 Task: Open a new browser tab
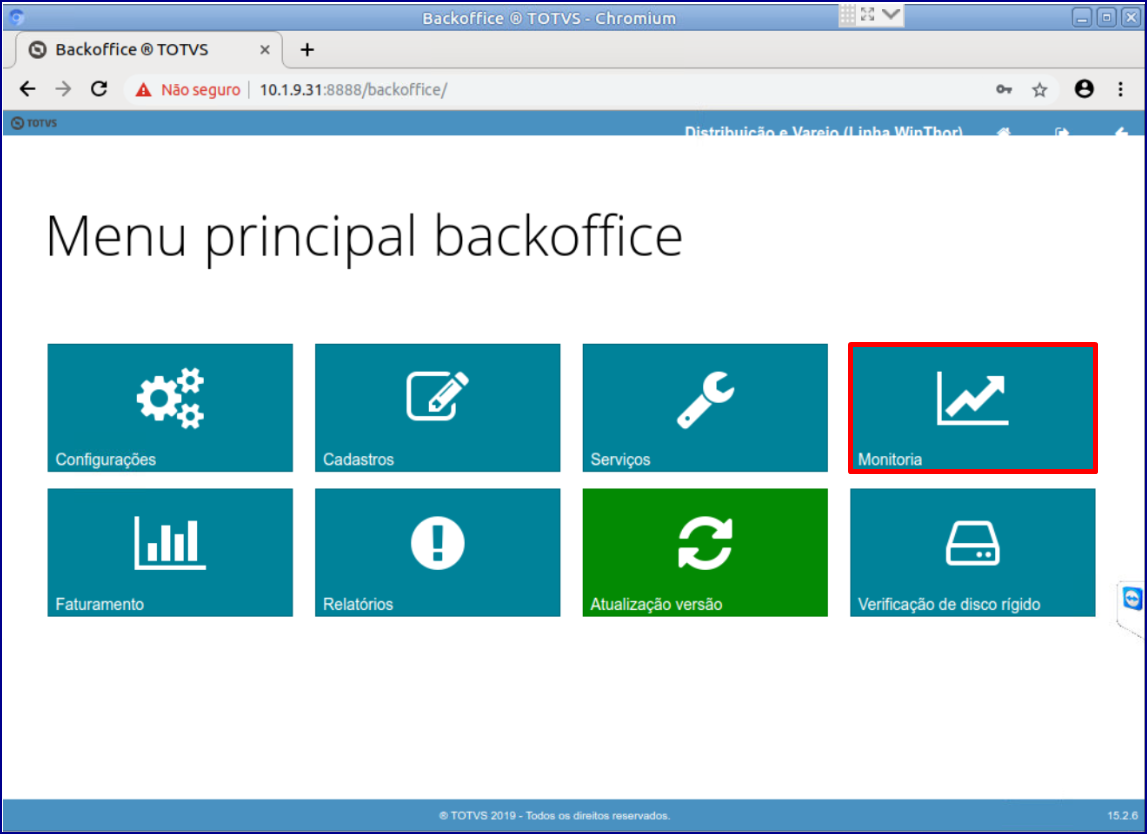click(x=307, y=50)
